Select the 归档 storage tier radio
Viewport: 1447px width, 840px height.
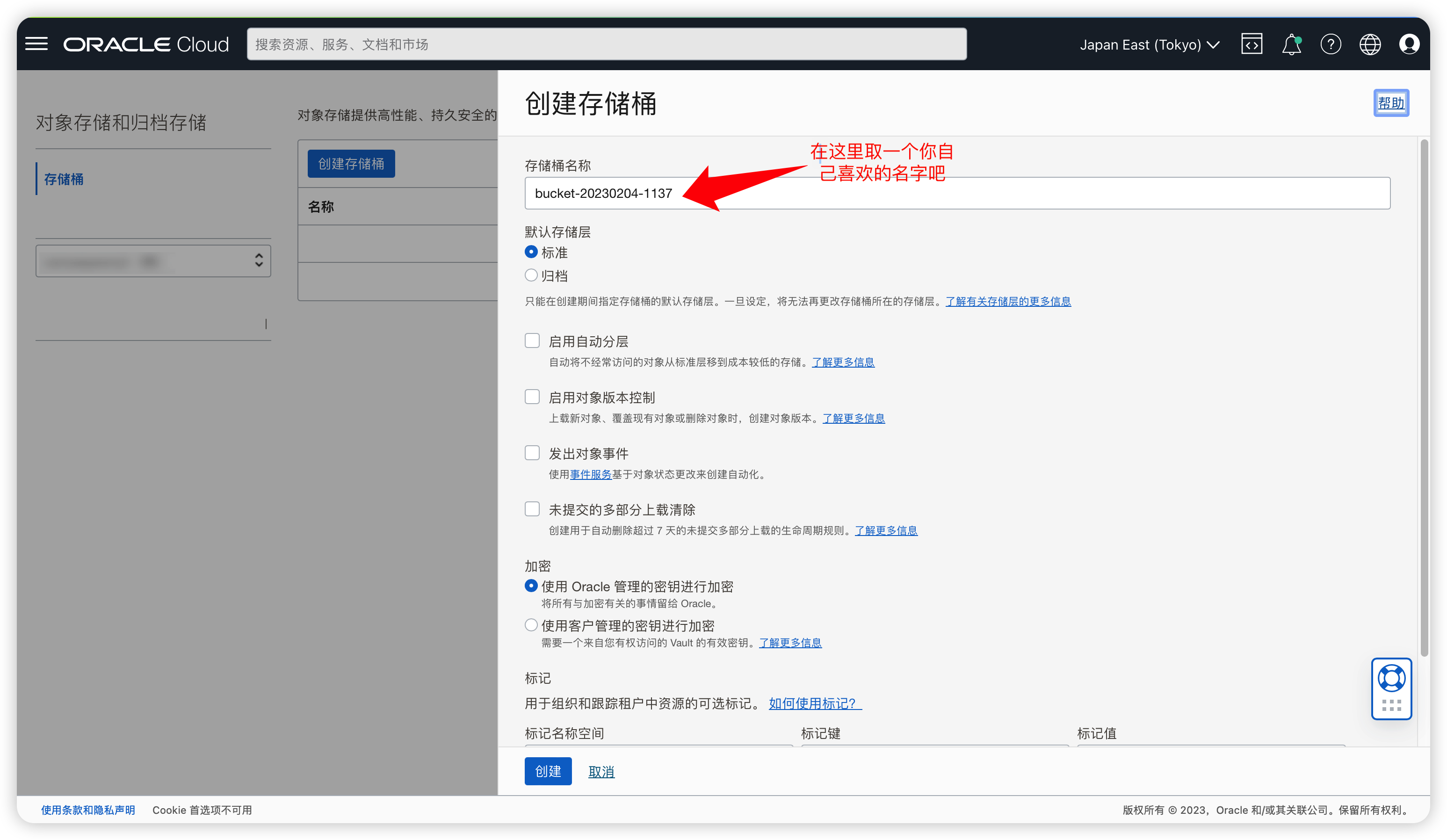531,275
